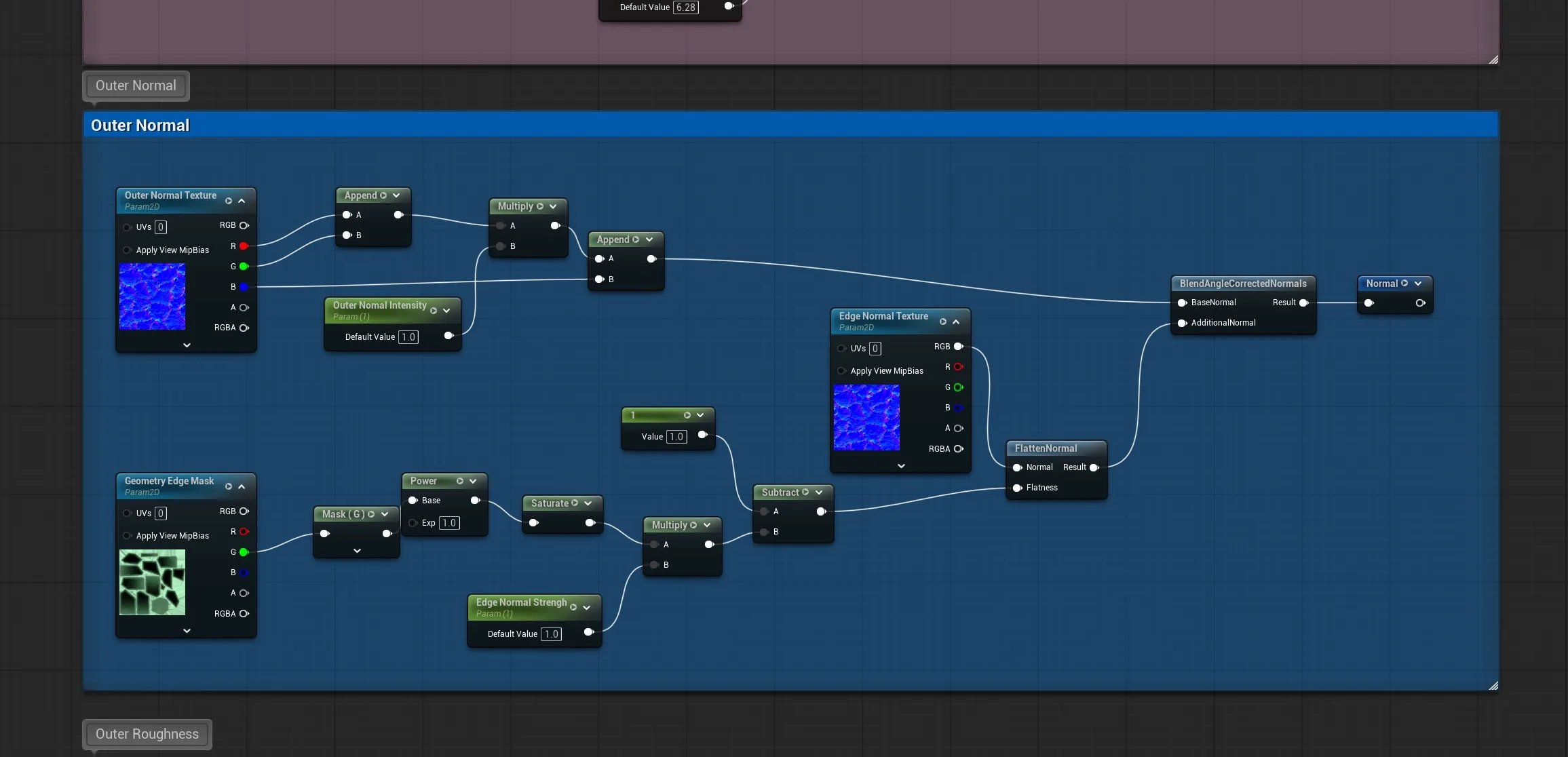Image resolution: width=1568 pixels, height=757 pixels.
Task: Expand bottom chevron of Geometry Edge Mask node
Action: pyautogui.click(x=187, y=631)
